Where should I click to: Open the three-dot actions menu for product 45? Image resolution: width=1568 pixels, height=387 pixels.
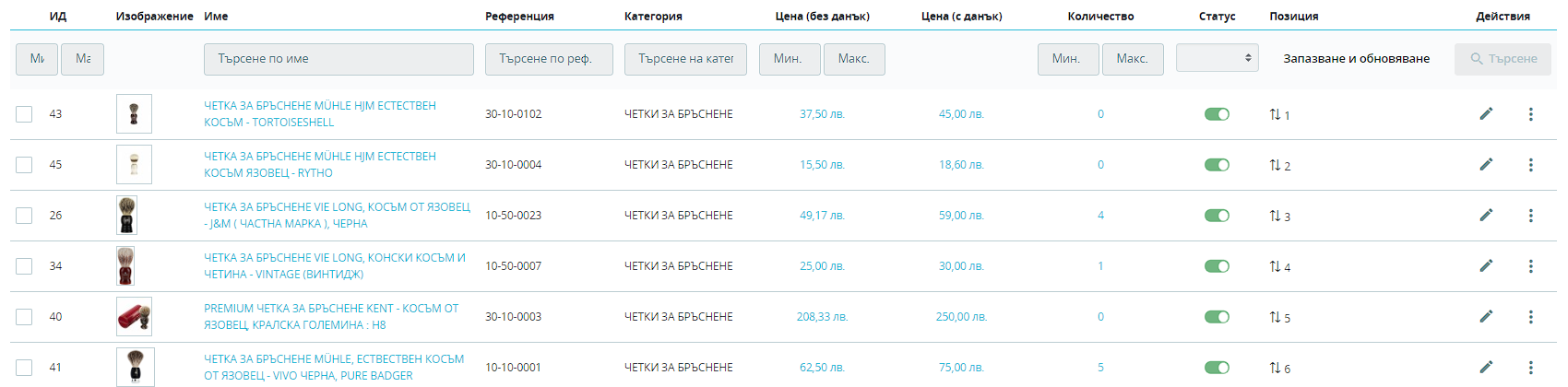click(x=1530, y=165)
